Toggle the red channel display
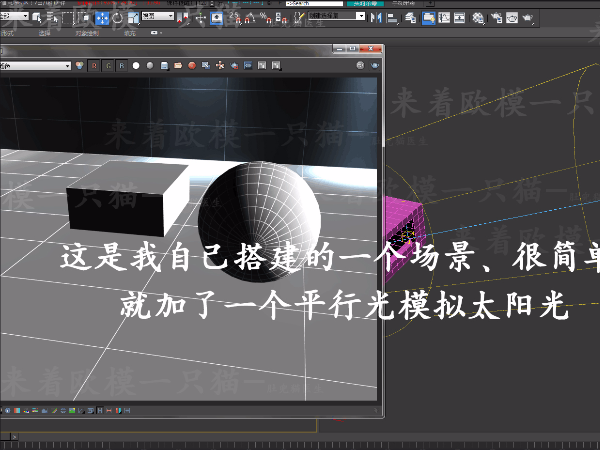The height and width of the screenshot is (450, 600). point(94,66)
